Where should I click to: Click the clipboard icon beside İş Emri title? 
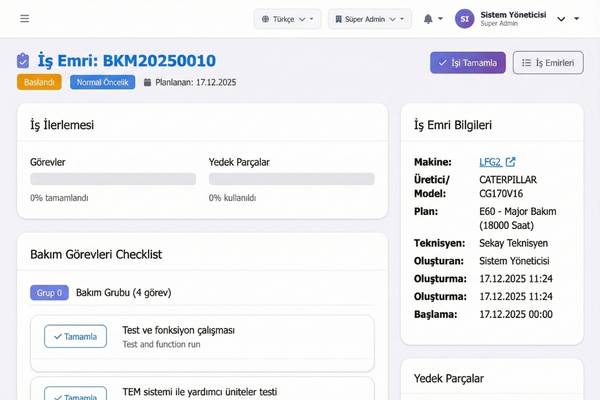23,61
